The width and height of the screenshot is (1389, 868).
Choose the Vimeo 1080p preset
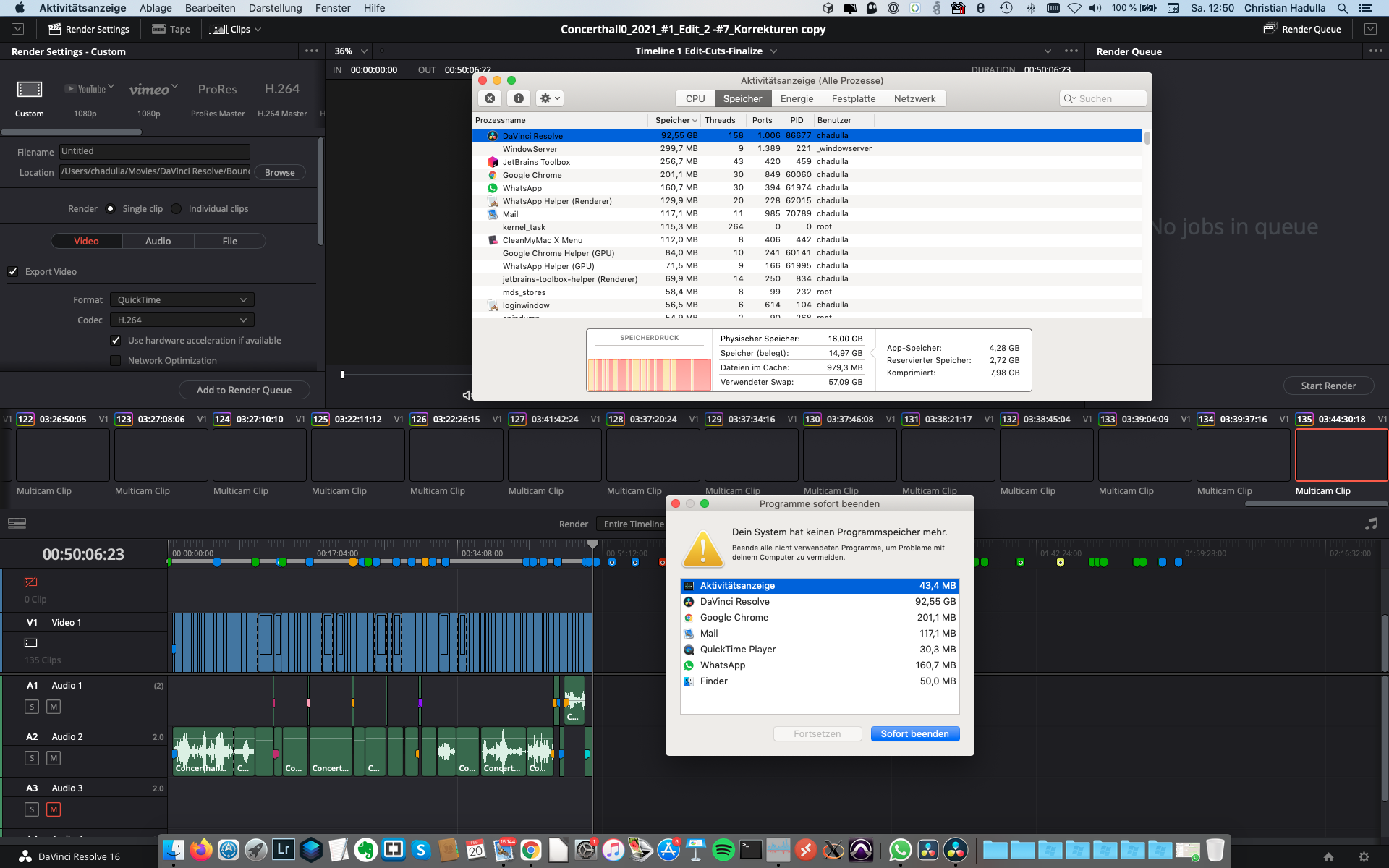[x=153, y=89]
